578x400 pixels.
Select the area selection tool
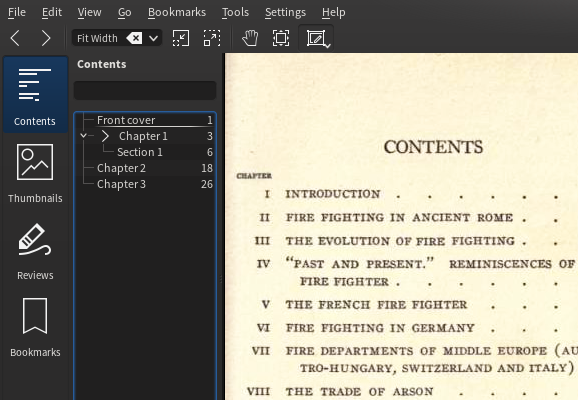tap(281, 38)
